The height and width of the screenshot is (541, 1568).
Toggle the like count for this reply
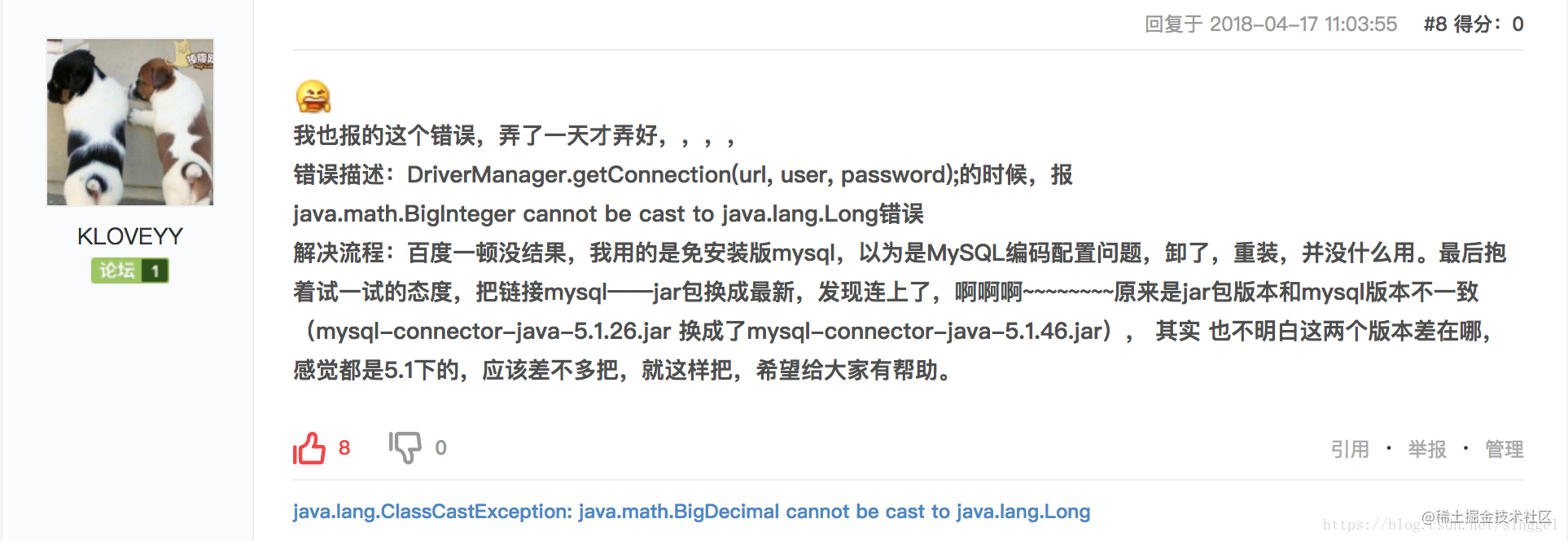pyautogui.click(x=309, y=446)
